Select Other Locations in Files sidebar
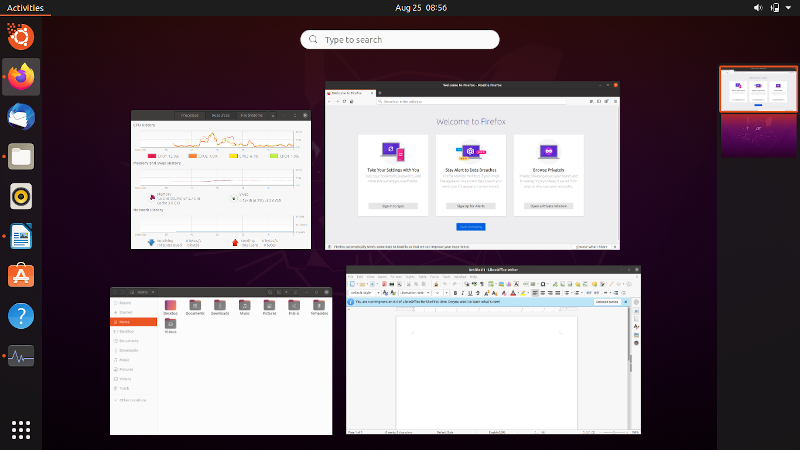This screenshot has width=800, height=450. coord(134,400)
